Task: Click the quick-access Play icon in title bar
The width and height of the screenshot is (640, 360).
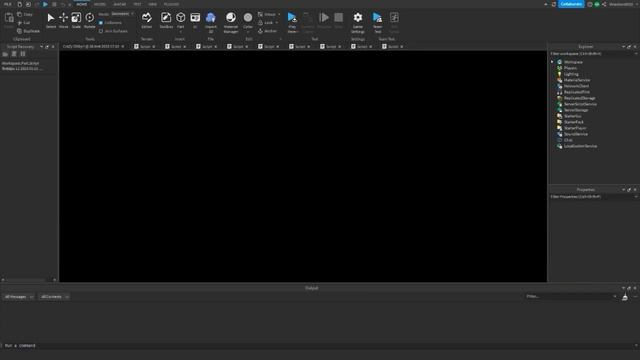Action: coord(45,4)
